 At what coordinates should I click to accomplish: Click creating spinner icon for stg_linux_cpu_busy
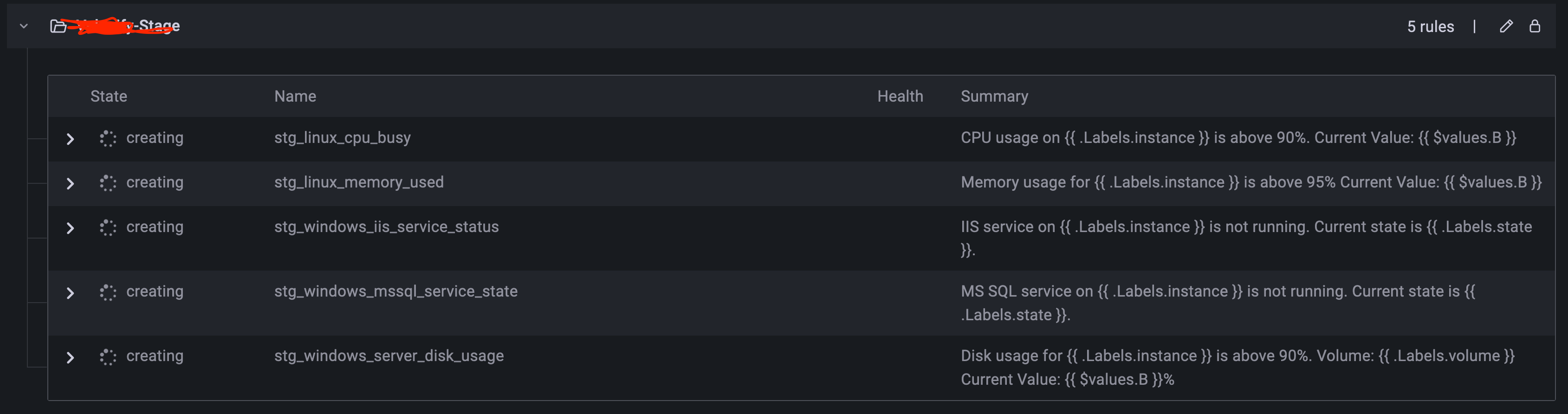click(x=108, y=138)
